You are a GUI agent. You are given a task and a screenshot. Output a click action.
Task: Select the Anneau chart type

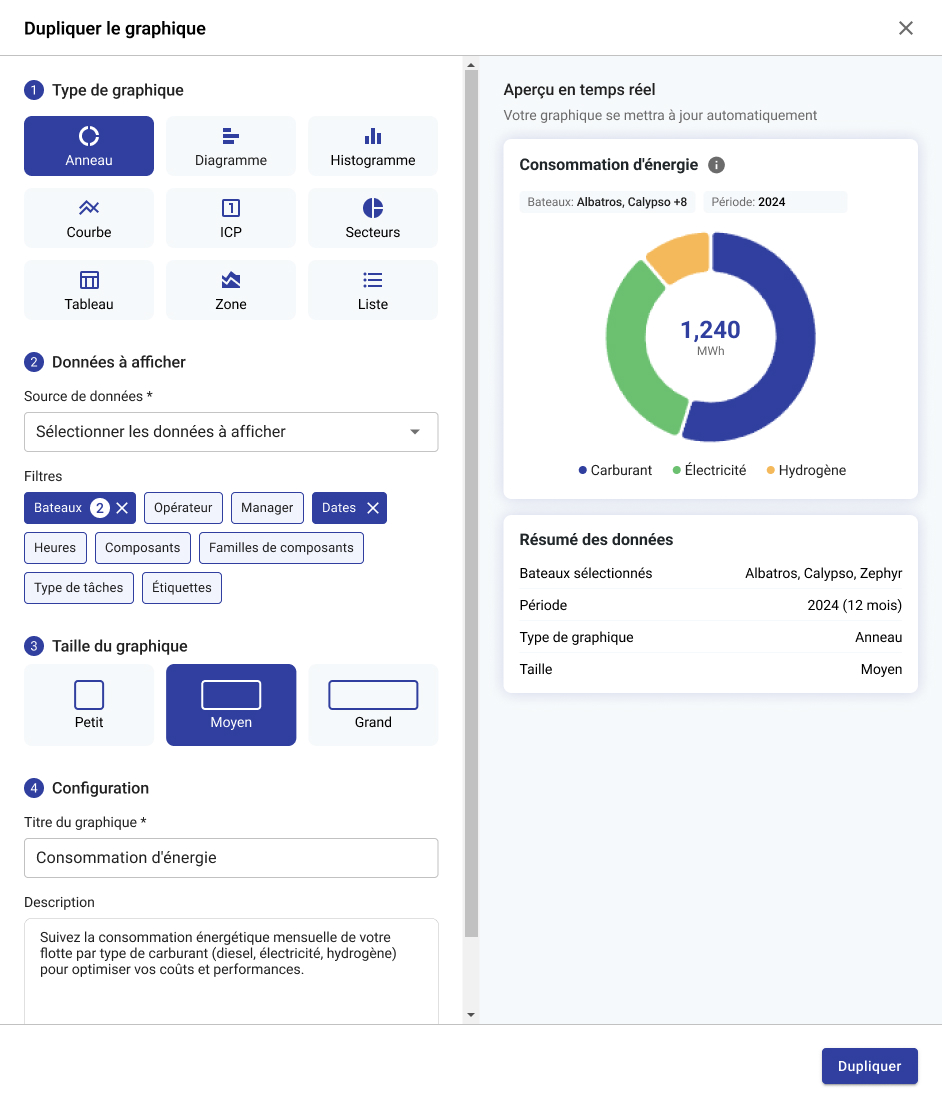coord(88,146)
